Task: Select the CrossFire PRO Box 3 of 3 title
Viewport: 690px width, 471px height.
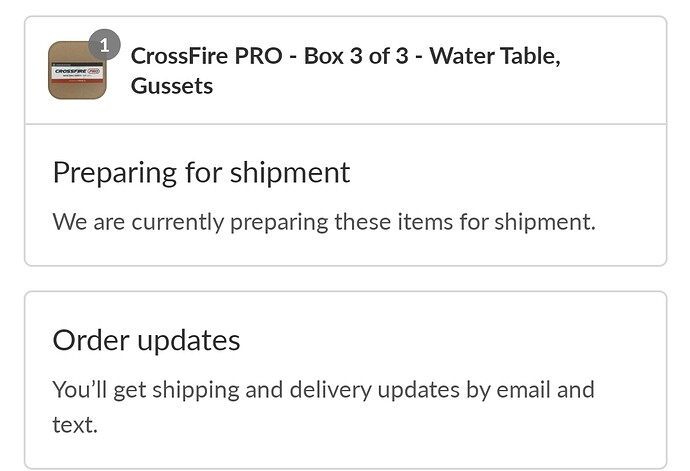Action: (345, 70)
